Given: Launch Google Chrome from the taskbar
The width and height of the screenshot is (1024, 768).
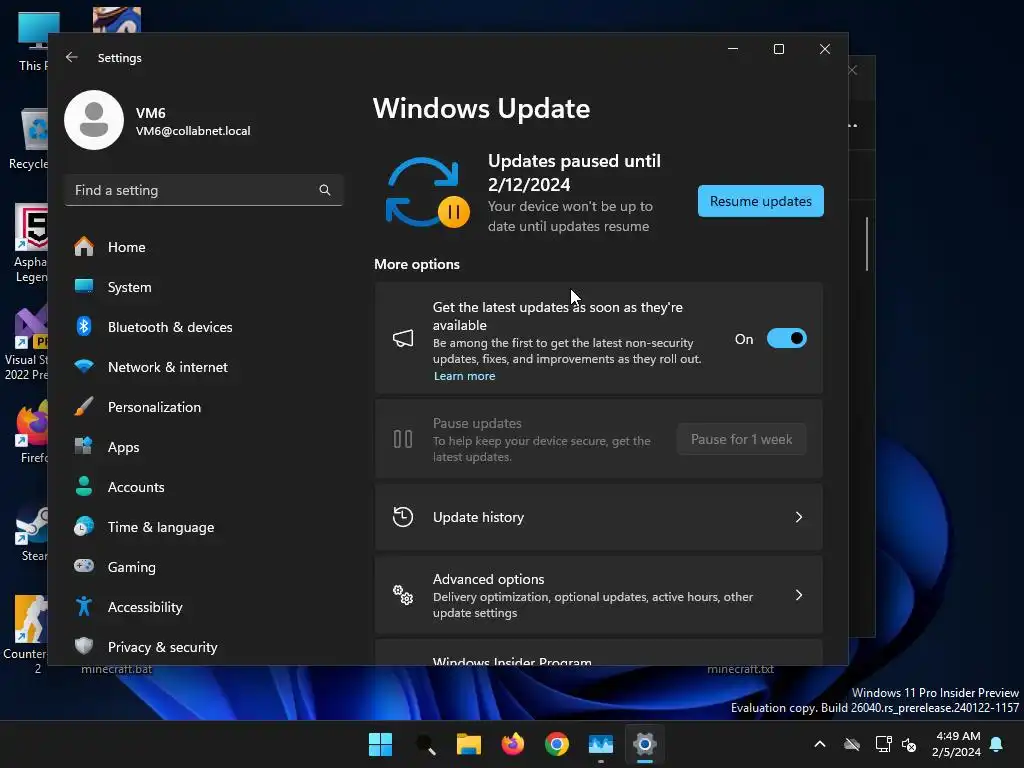Looking at the screenshot, I should tap(556, 744).
